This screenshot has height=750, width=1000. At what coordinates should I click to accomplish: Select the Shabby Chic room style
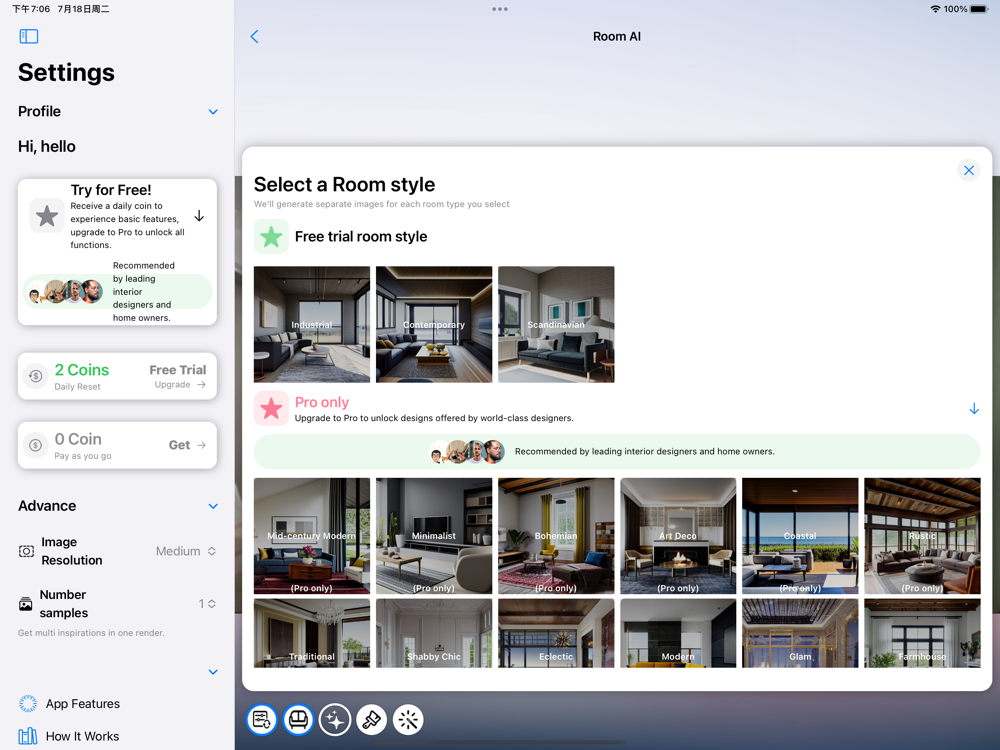click(434, 633)
